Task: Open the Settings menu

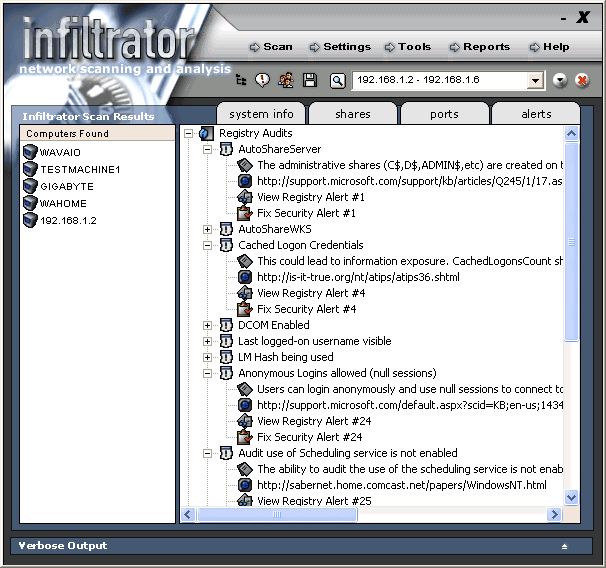Action: pos(340,47)
